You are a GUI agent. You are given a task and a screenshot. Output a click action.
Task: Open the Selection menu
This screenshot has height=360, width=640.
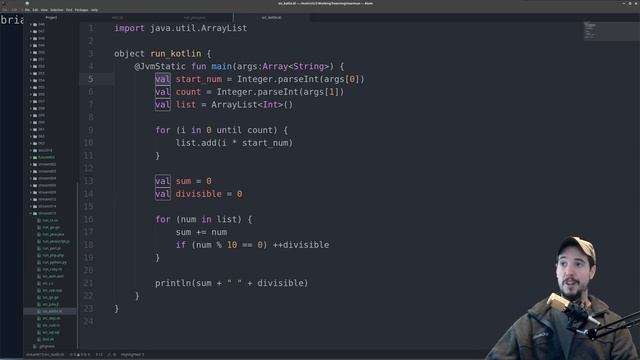pos(57,10)
